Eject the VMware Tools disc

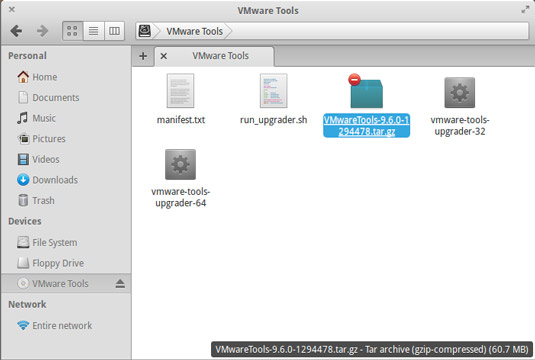tap(120, 284)
